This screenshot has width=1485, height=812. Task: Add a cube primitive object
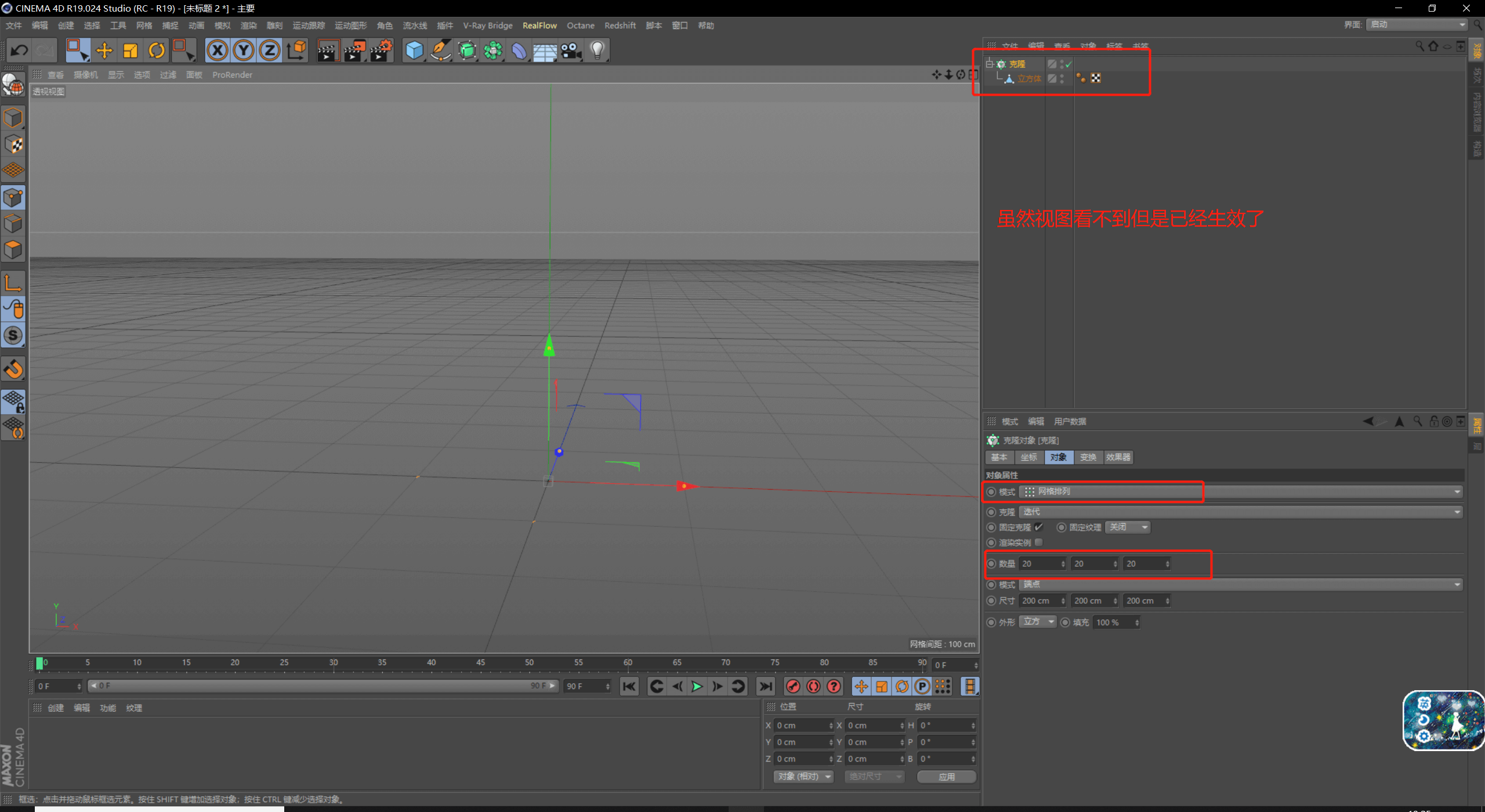(414, 50)
